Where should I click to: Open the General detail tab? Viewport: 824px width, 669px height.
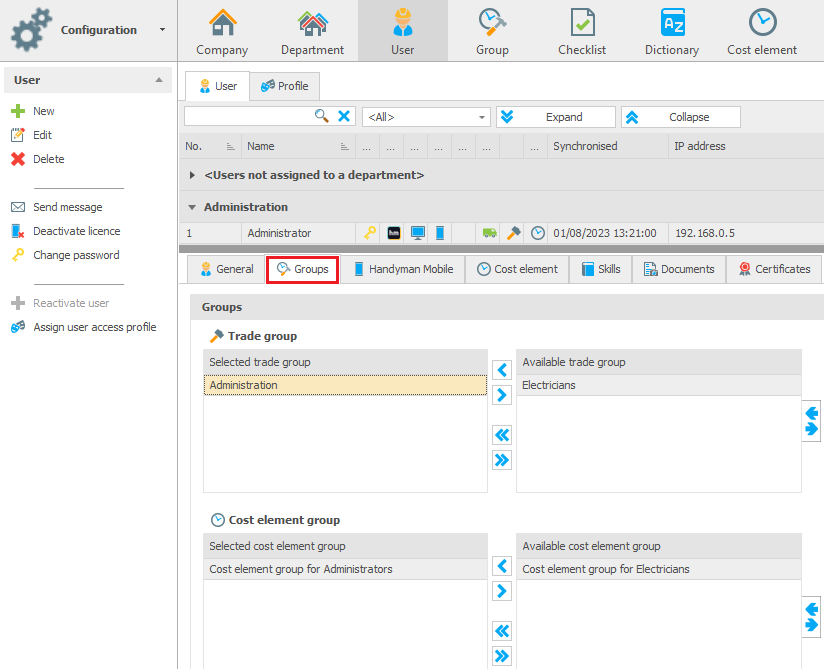[226, 269]
